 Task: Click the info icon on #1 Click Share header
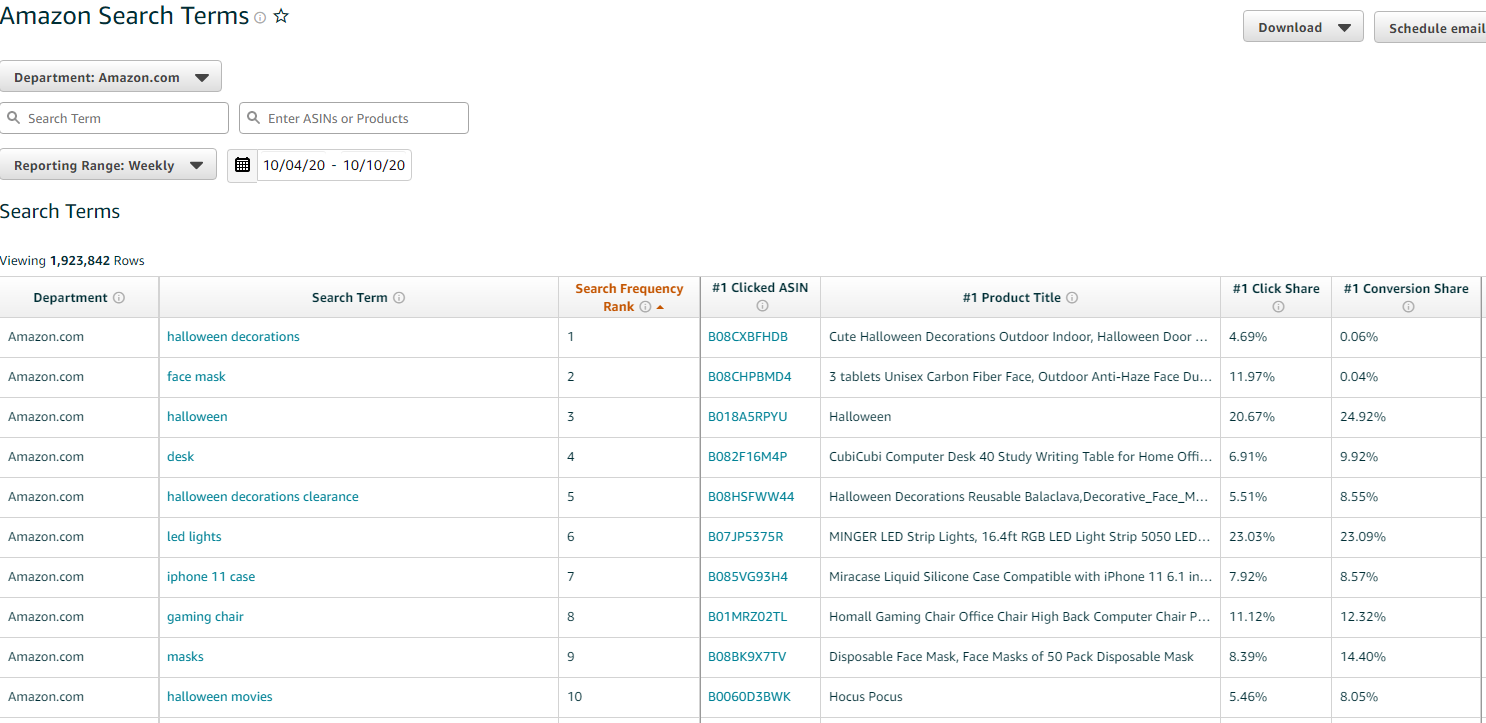1276,306
